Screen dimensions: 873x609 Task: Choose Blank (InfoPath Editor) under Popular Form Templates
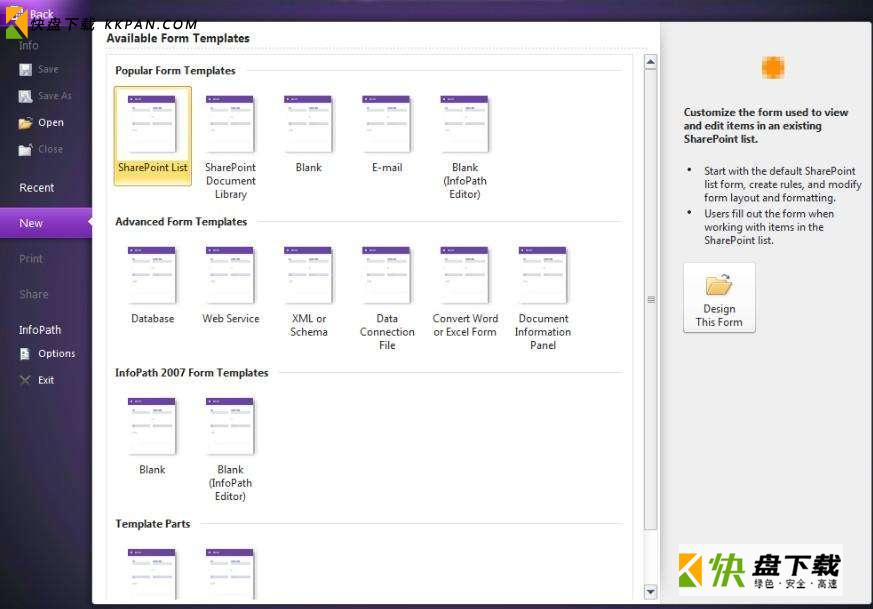(465, 147)
